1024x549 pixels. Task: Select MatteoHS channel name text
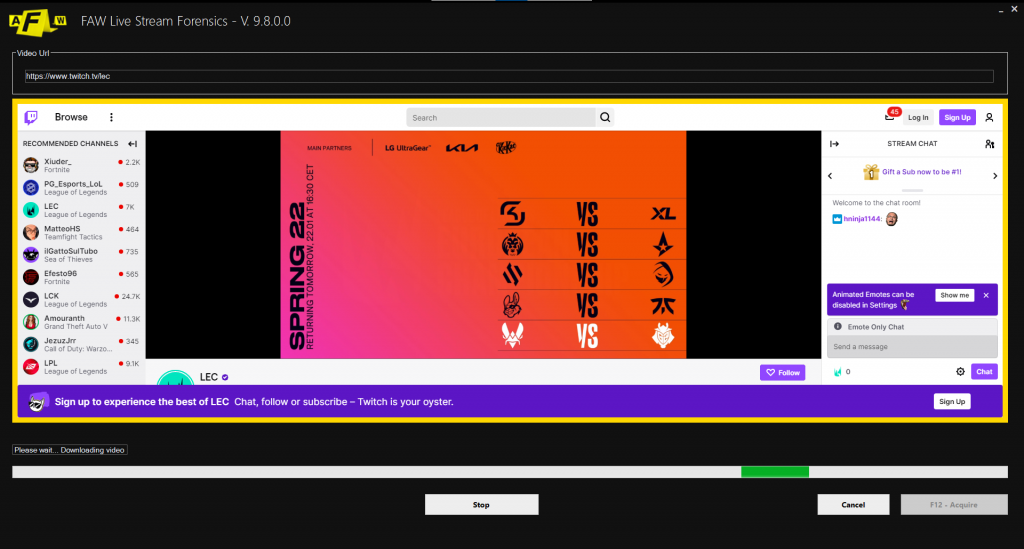click(62, 228)
